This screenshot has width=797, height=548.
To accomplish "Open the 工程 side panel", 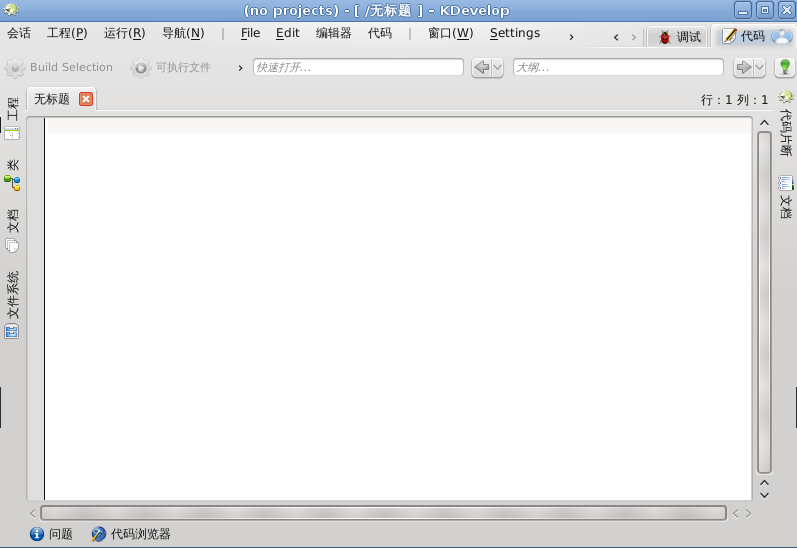I will coord(12,117).
